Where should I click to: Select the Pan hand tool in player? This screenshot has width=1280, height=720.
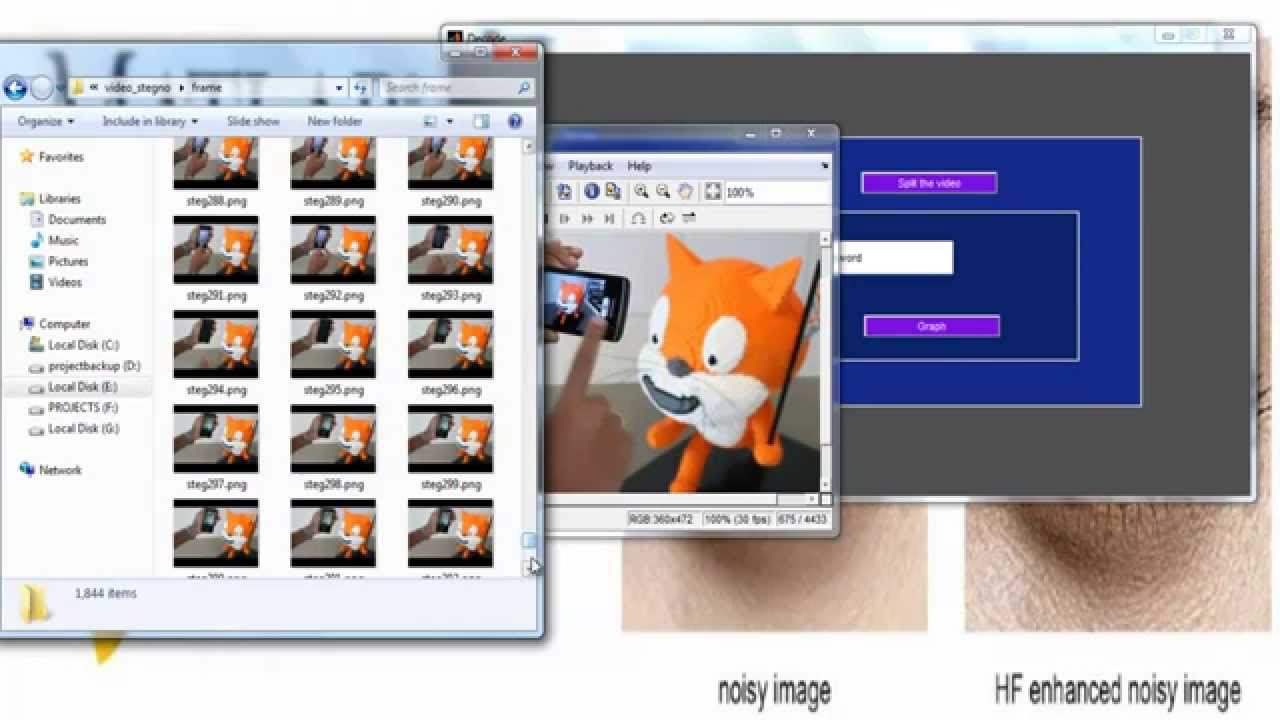(685, 192)
